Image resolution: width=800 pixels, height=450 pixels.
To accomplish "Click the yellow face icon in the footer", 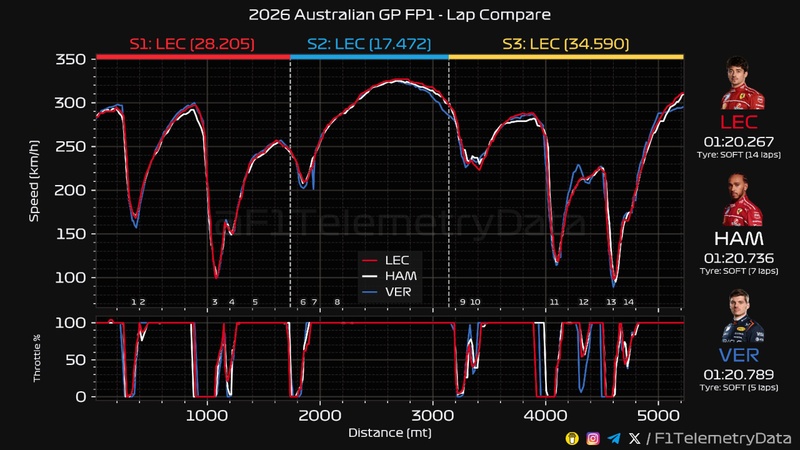I will (572, 438).
